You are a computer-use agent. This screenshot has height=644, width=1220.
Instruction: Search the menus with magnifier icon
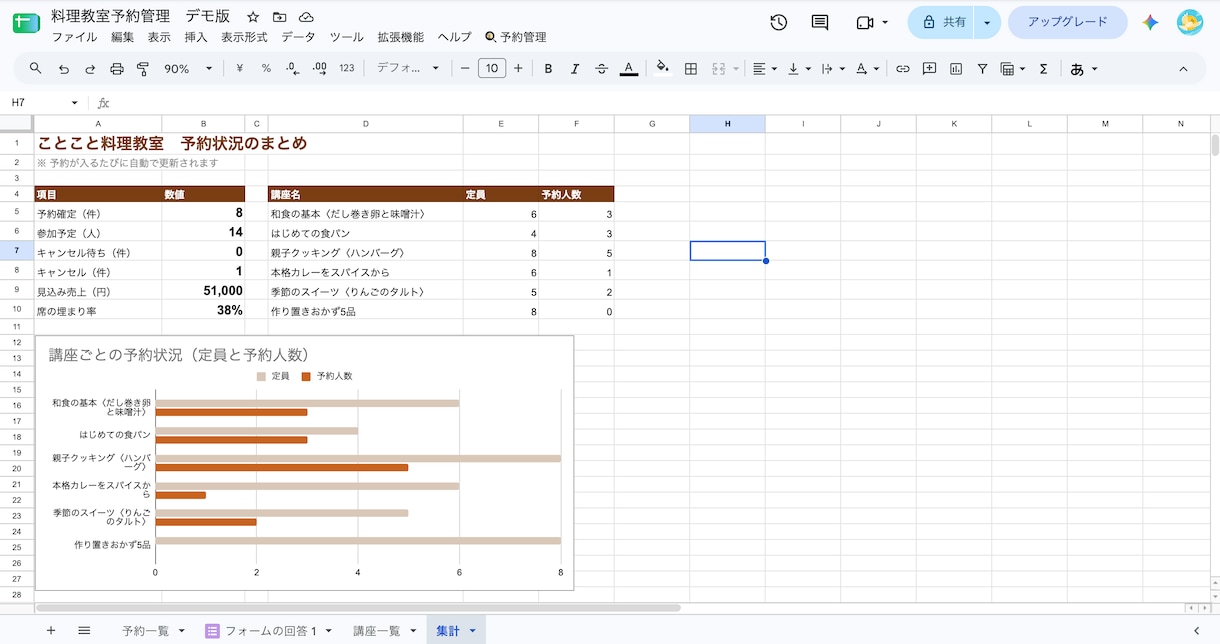pyautogui.click(x=36, y=69)
